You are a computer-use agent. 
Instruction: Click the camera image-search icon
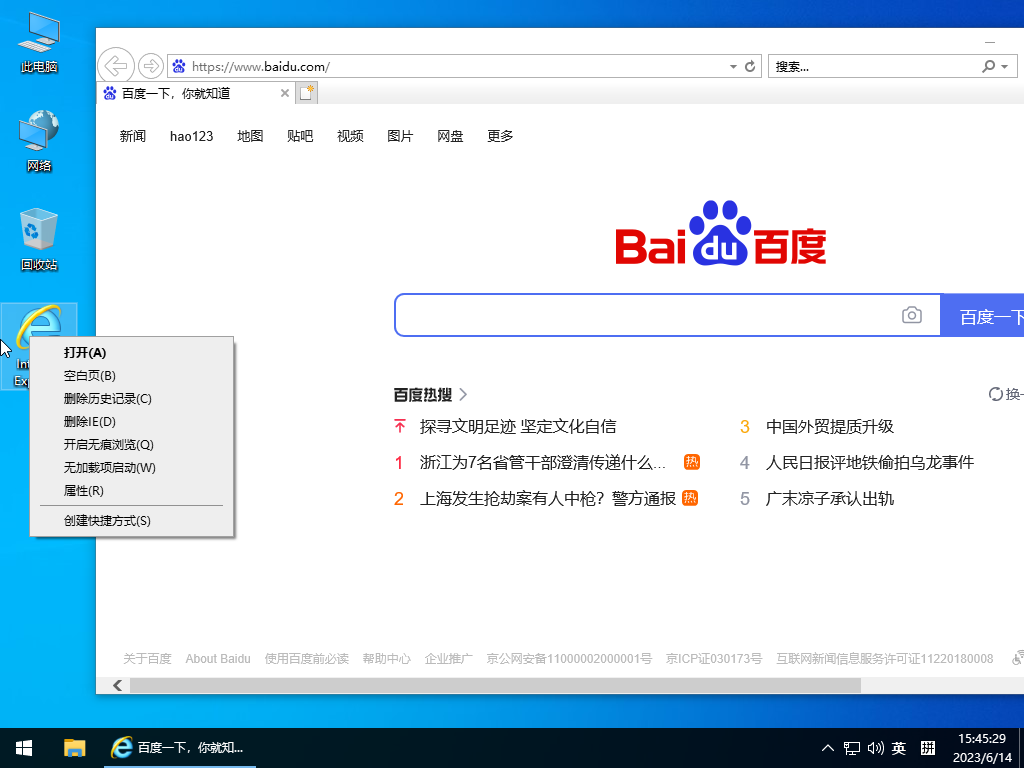(912, 315)
